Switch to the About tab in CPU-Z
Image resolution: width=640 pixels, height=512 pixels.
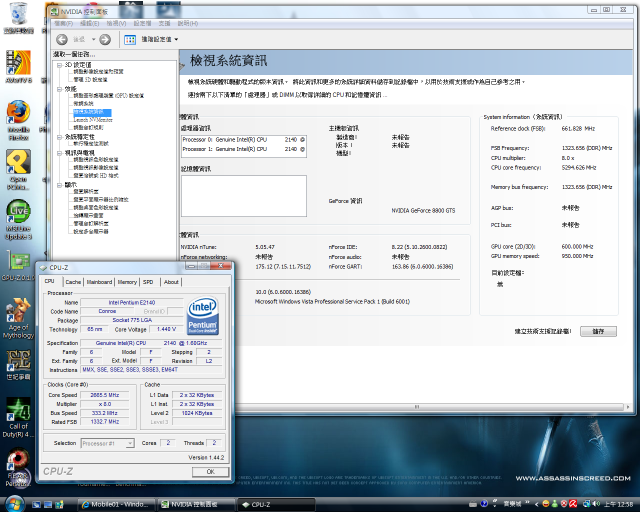coord(171,282)
